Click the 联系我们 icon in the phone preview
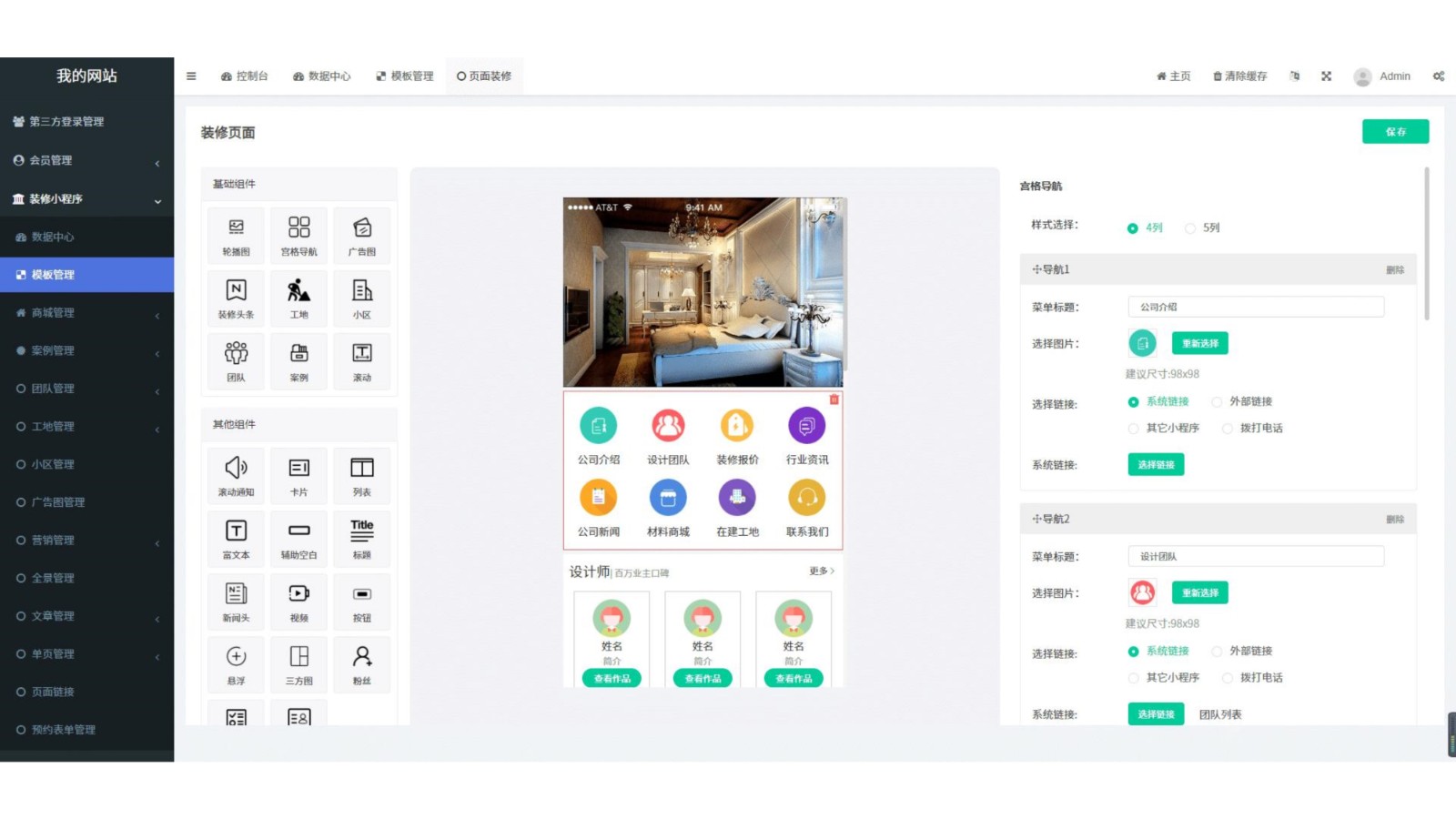 tap(807, 498)
